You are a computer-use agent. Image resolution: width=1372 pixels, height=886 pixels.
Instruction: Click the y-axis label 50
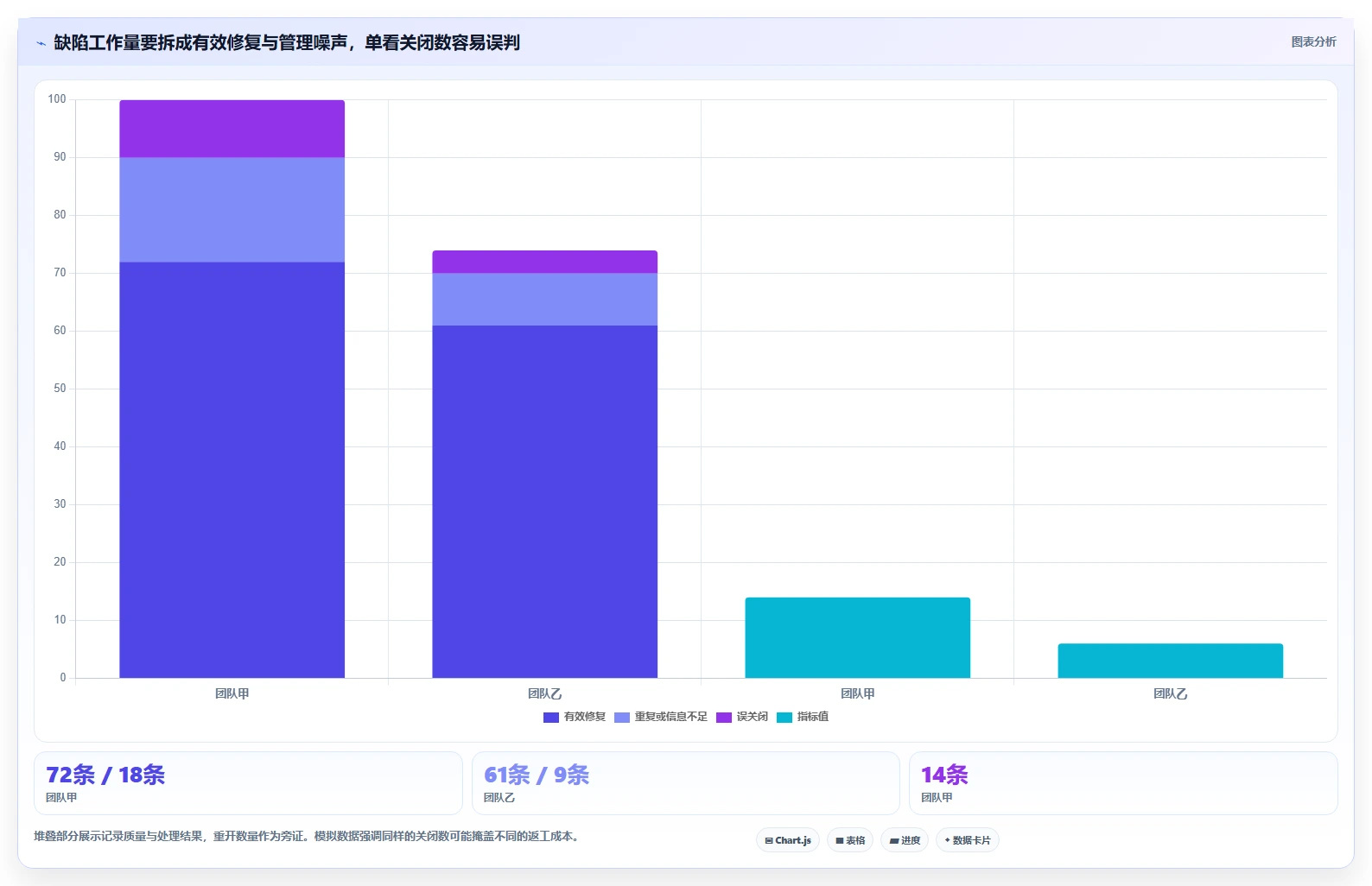coord(60,389)
